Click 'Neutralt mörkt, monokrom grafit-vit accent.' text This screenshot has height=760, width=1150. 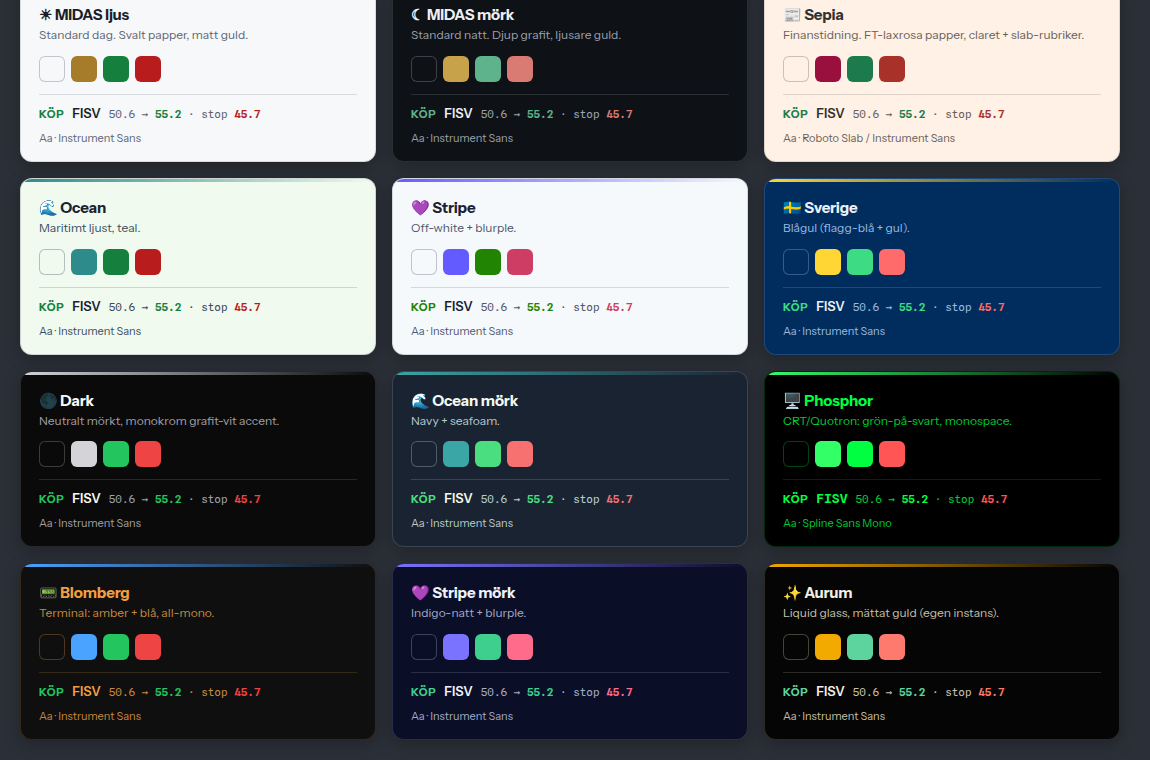159,421
